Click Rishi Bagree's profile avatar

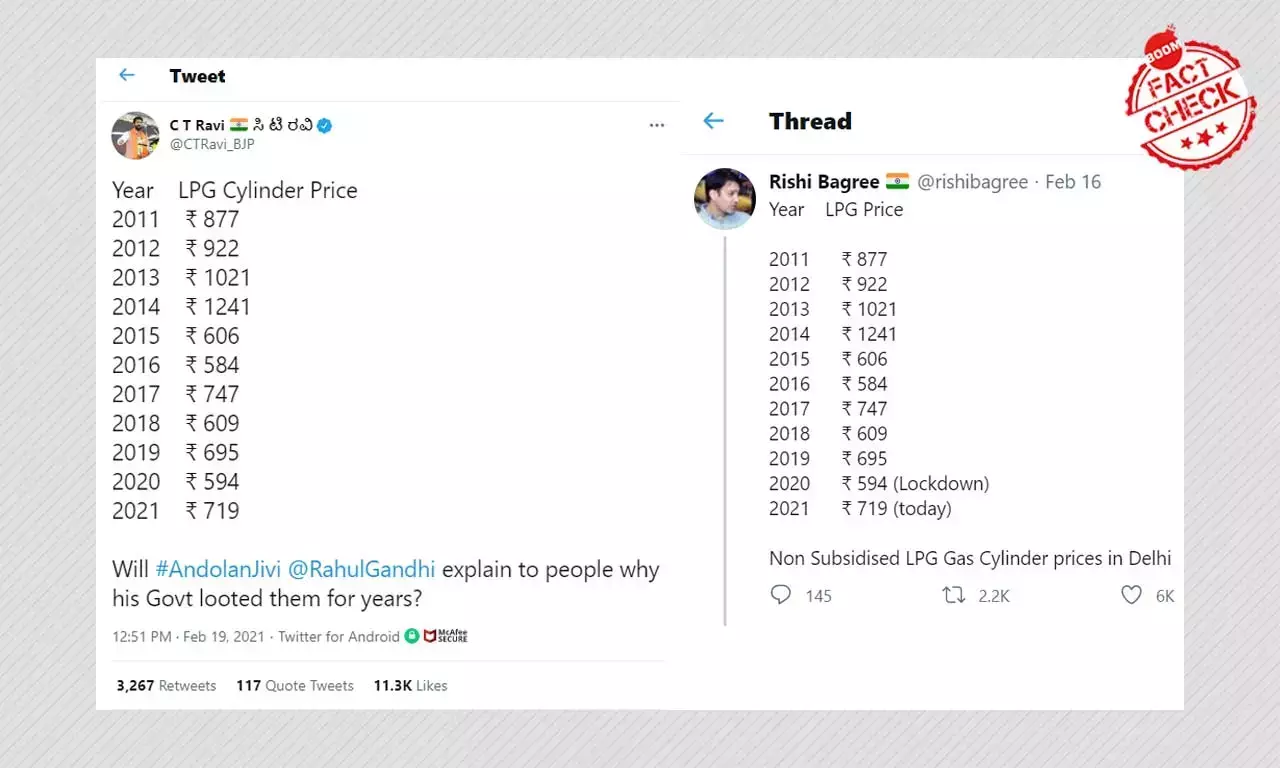(724, 198)
